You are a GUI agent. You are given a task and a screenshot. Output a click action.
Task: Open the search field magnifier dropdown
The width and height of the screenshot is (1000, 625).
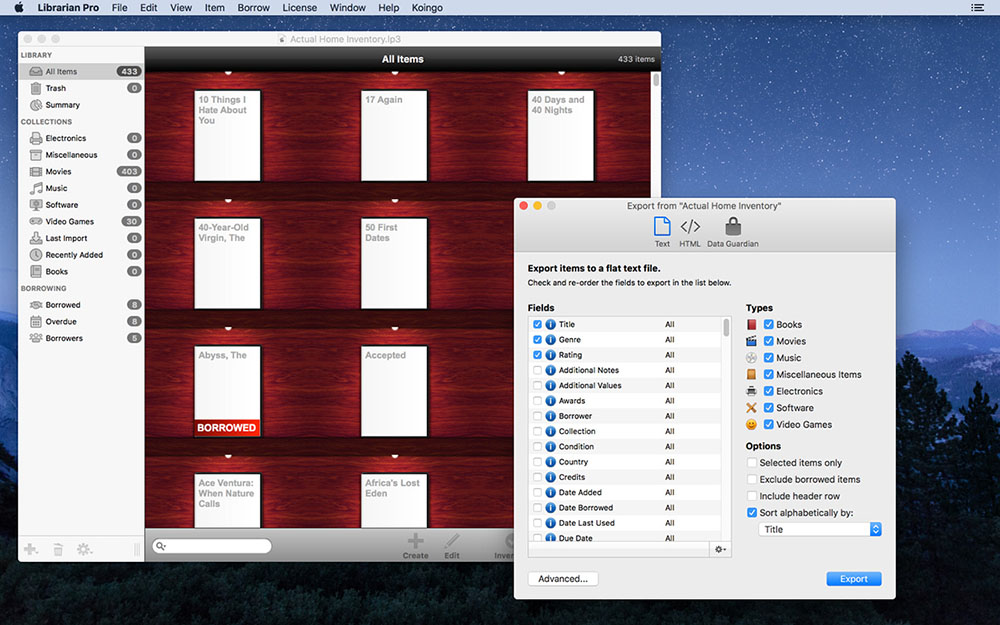click(161, 546)
